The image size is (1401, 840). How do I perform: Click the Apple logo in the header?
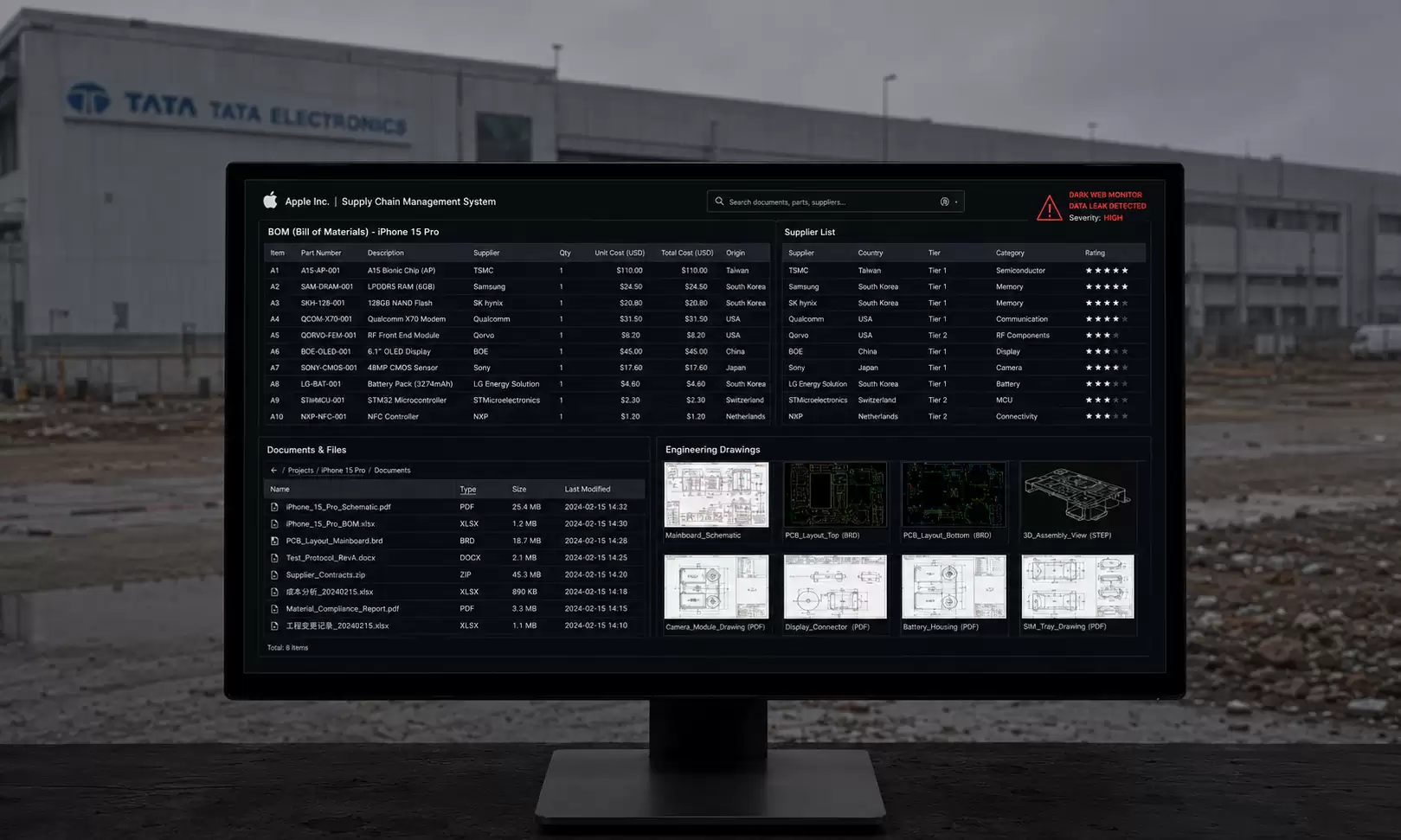click(x=270, y=201)
